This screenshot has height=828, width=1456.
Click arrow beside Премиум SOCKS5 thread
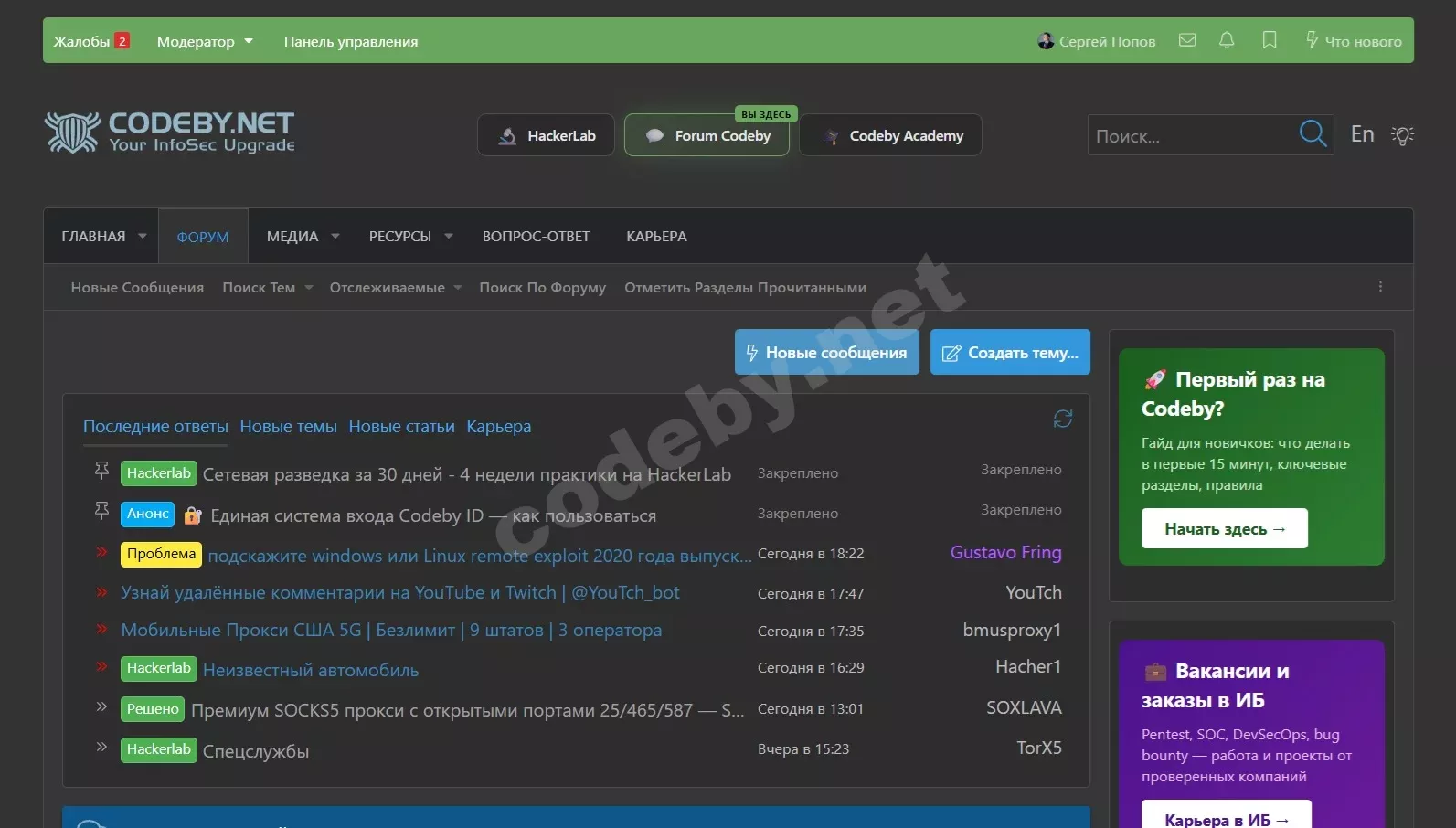point(101,706)
